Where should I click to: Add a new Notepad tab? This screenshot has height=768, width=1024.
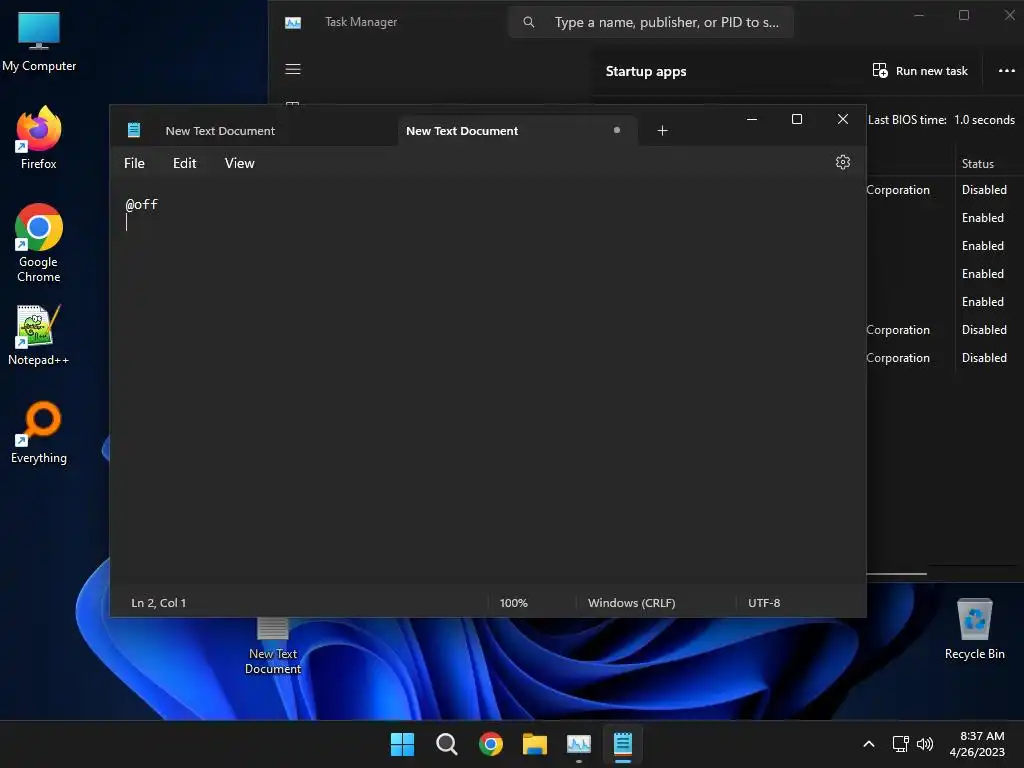coord(662,131)
